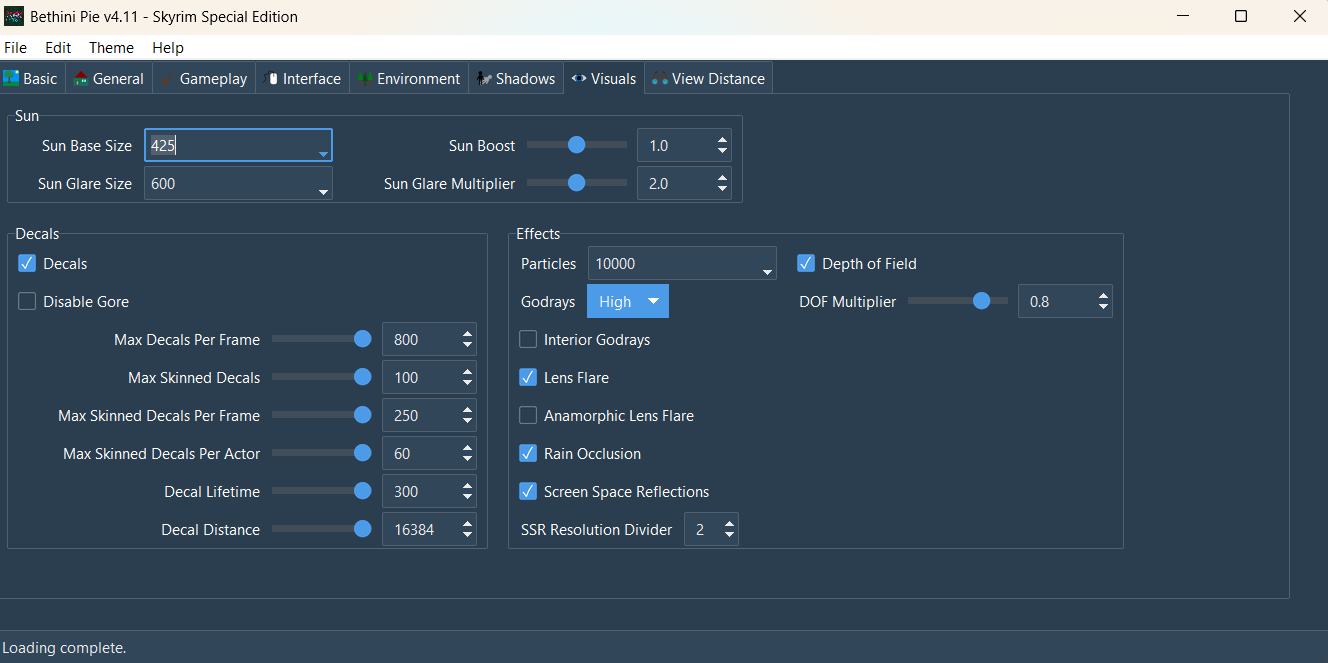
Task: Click the SSR Resolution Divider label
Action: tap(597, 530)
